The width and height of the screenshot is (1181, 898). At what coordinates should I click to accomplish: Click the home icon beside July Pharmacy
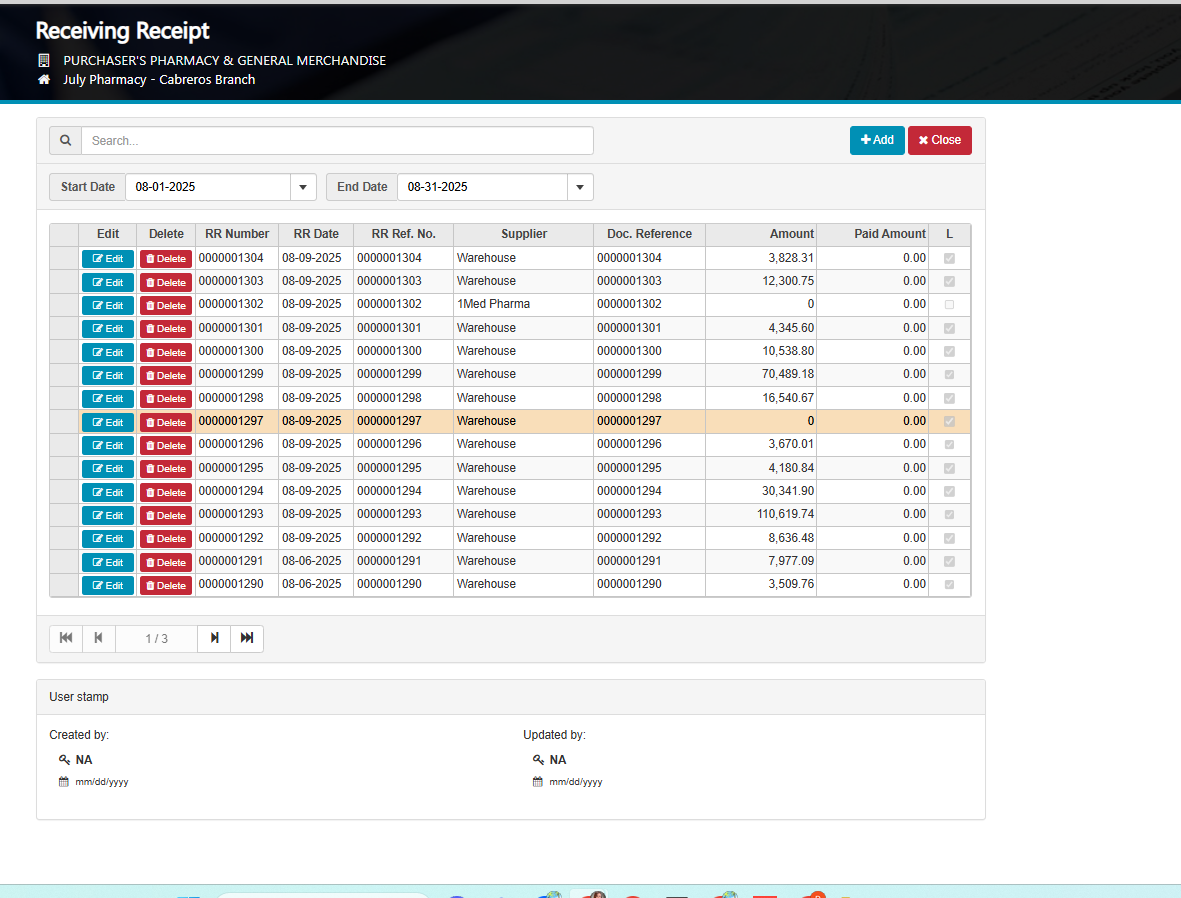(44, 80)
